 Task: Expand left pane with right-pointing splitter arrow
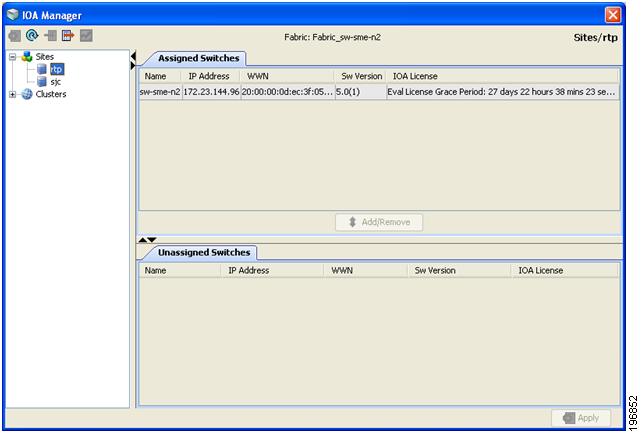(133, 65)
